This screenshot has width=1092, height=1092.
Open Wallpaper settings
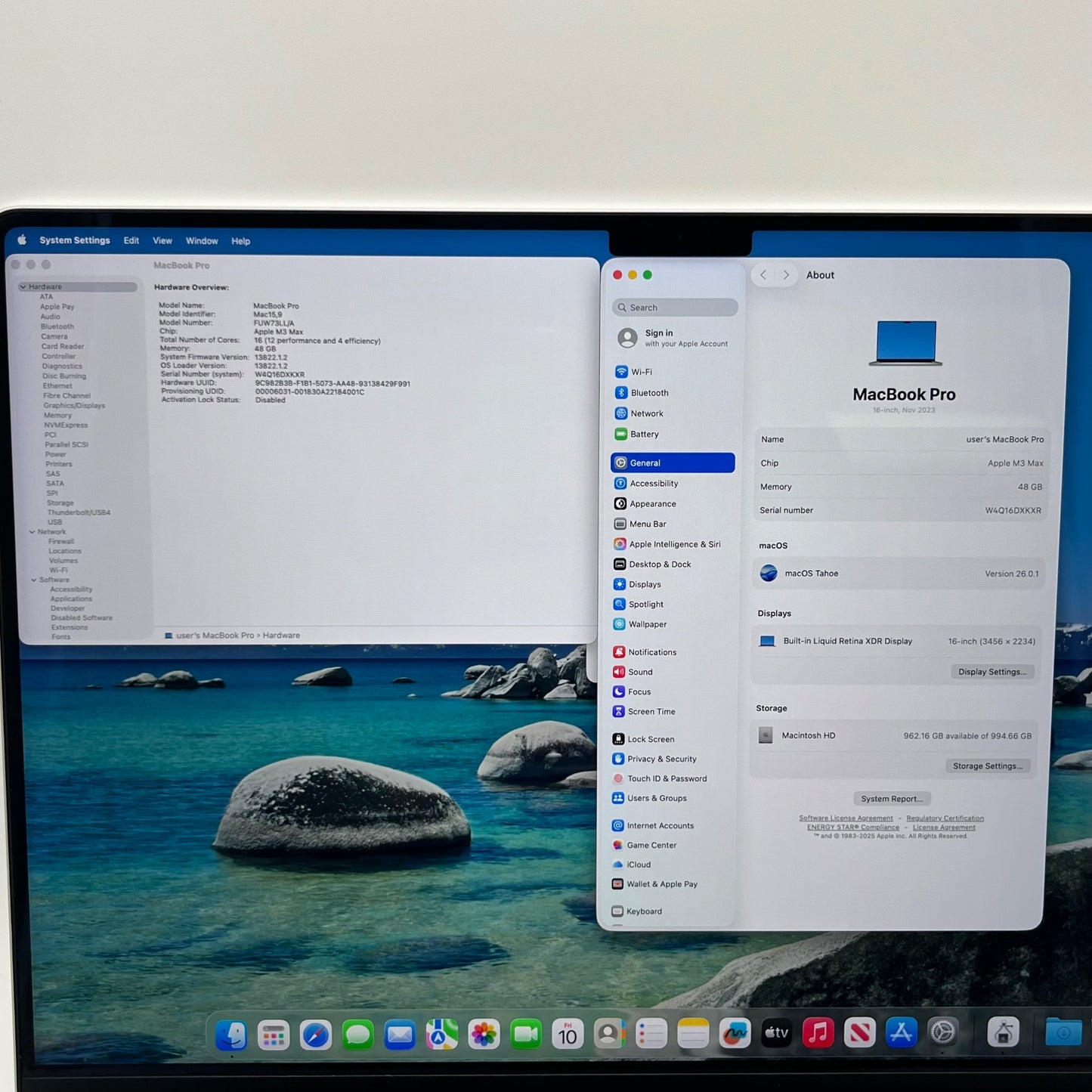click(x=647, y=624)
